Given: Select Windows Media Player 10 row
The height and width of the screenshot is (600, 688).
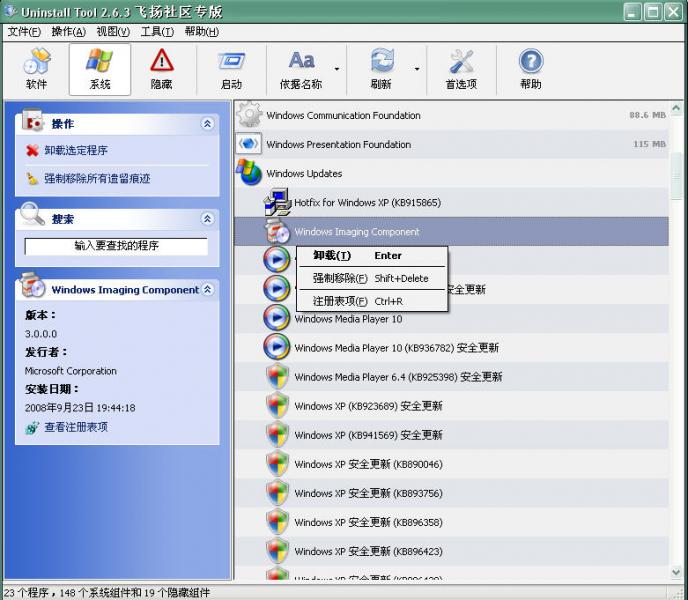Looking at the screenshot, I should click(452, 318).
